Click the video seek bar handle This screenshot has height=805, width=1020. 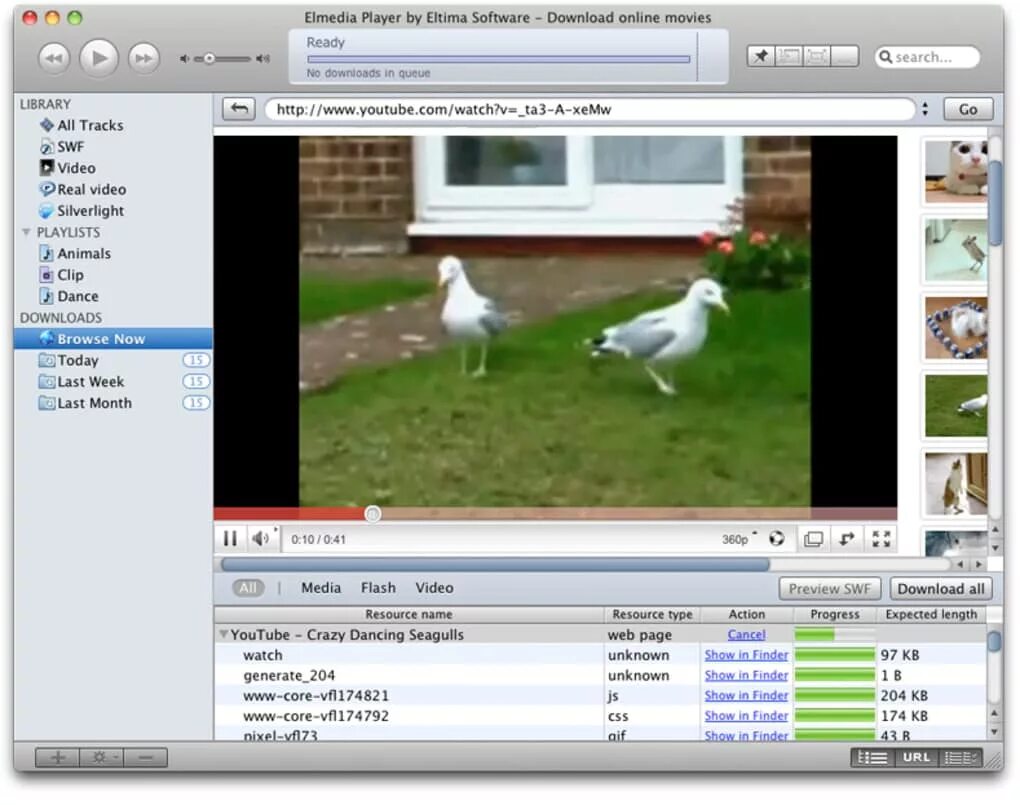tap(373, 514)
